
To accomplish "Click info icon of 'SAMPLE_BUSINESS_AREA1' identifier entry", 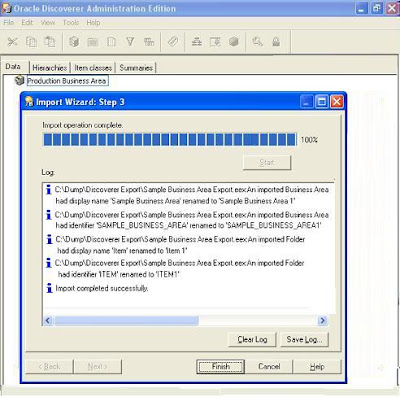I will pos(49,215).
